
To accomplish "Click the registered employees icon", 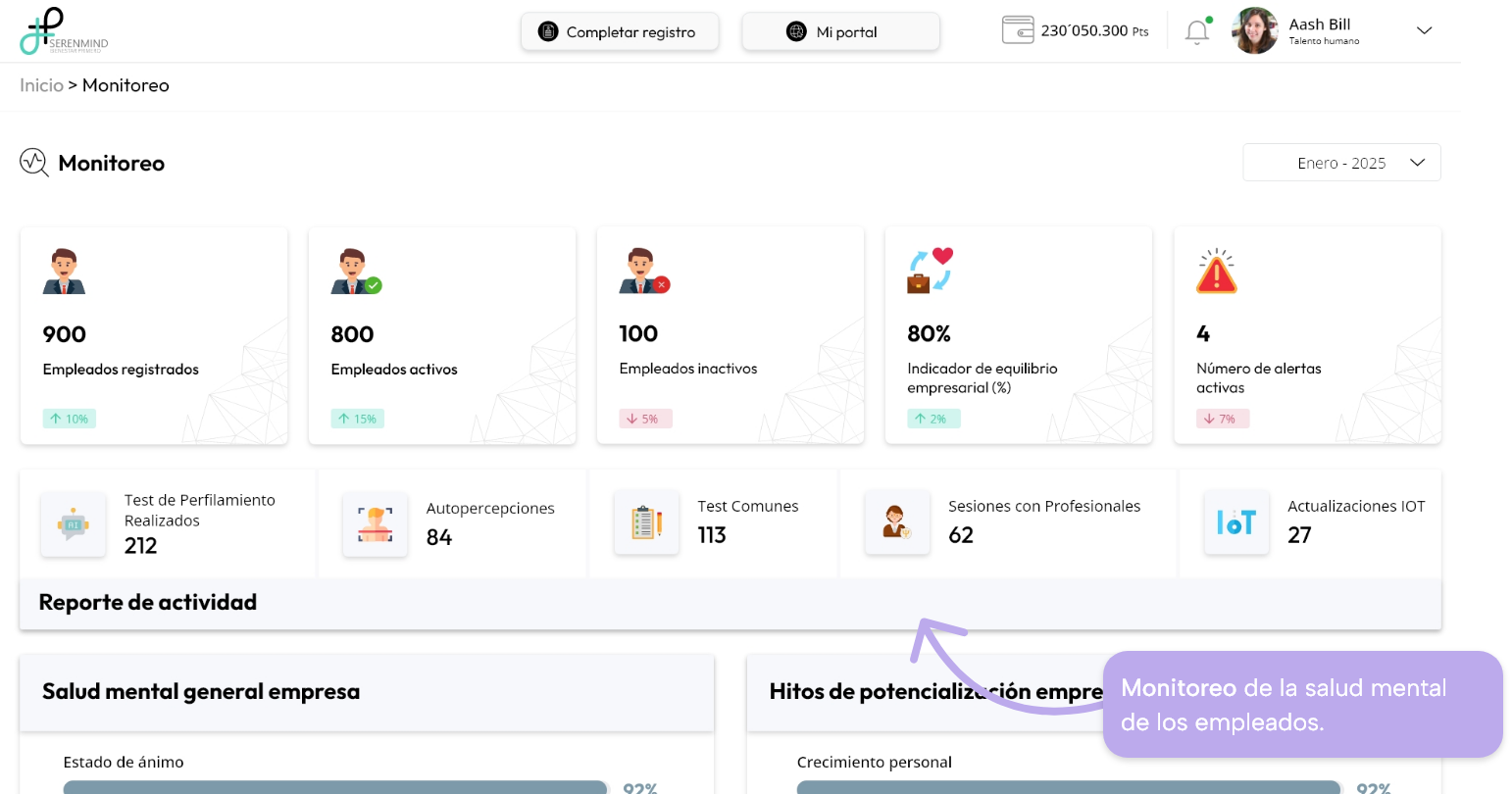I will coord(64,272).
